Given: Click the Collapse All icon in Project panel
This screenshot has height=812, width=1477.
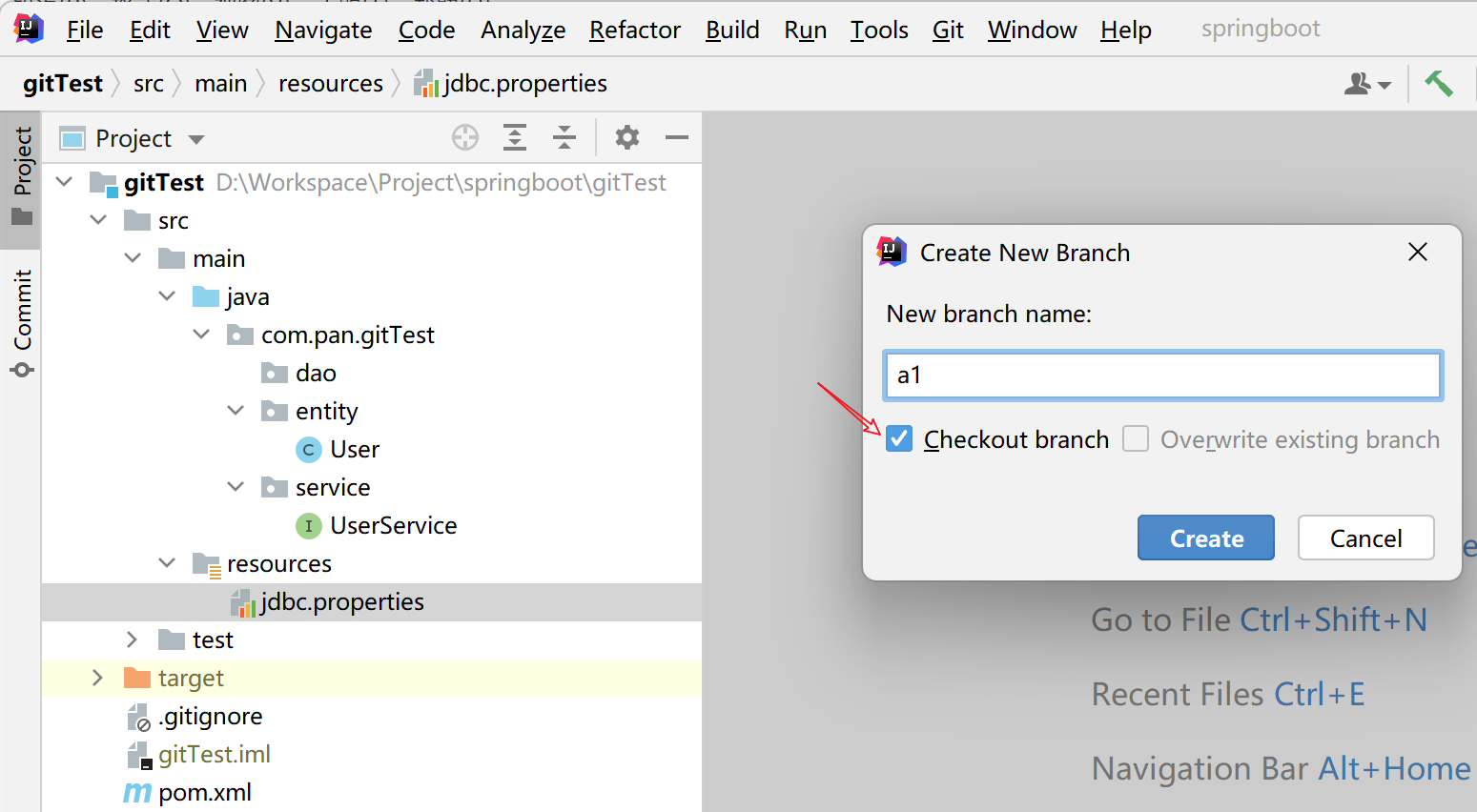Looking at the screenshot, I should (x=564, y=138).
